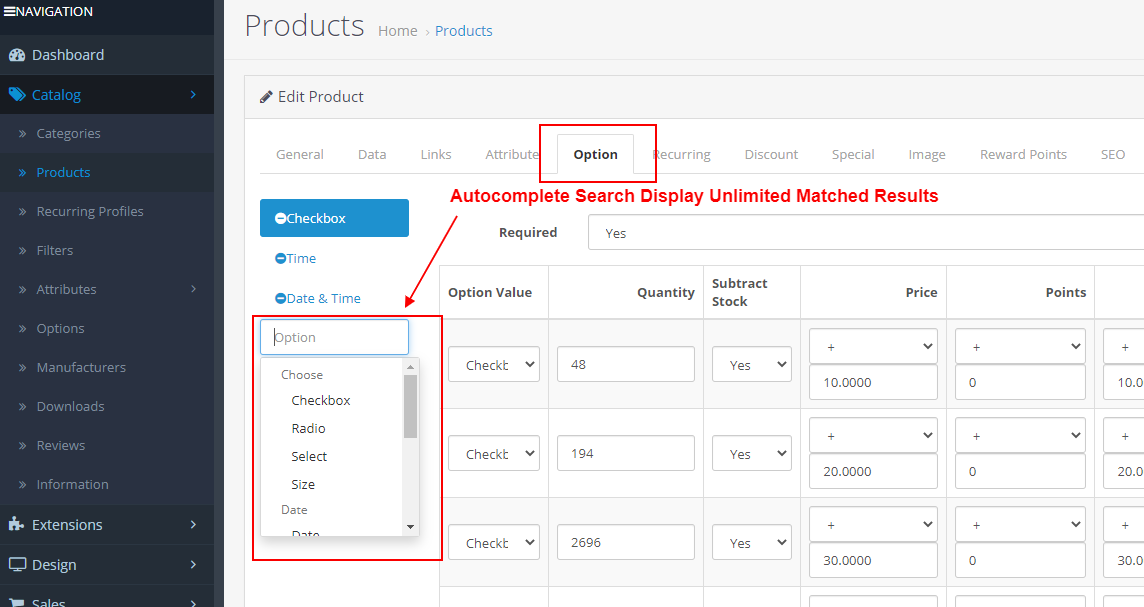This screenshot has height=607, width=1144.
Task: Click the pencil icon beside Edit Product
Action: [x=265, y=96]
